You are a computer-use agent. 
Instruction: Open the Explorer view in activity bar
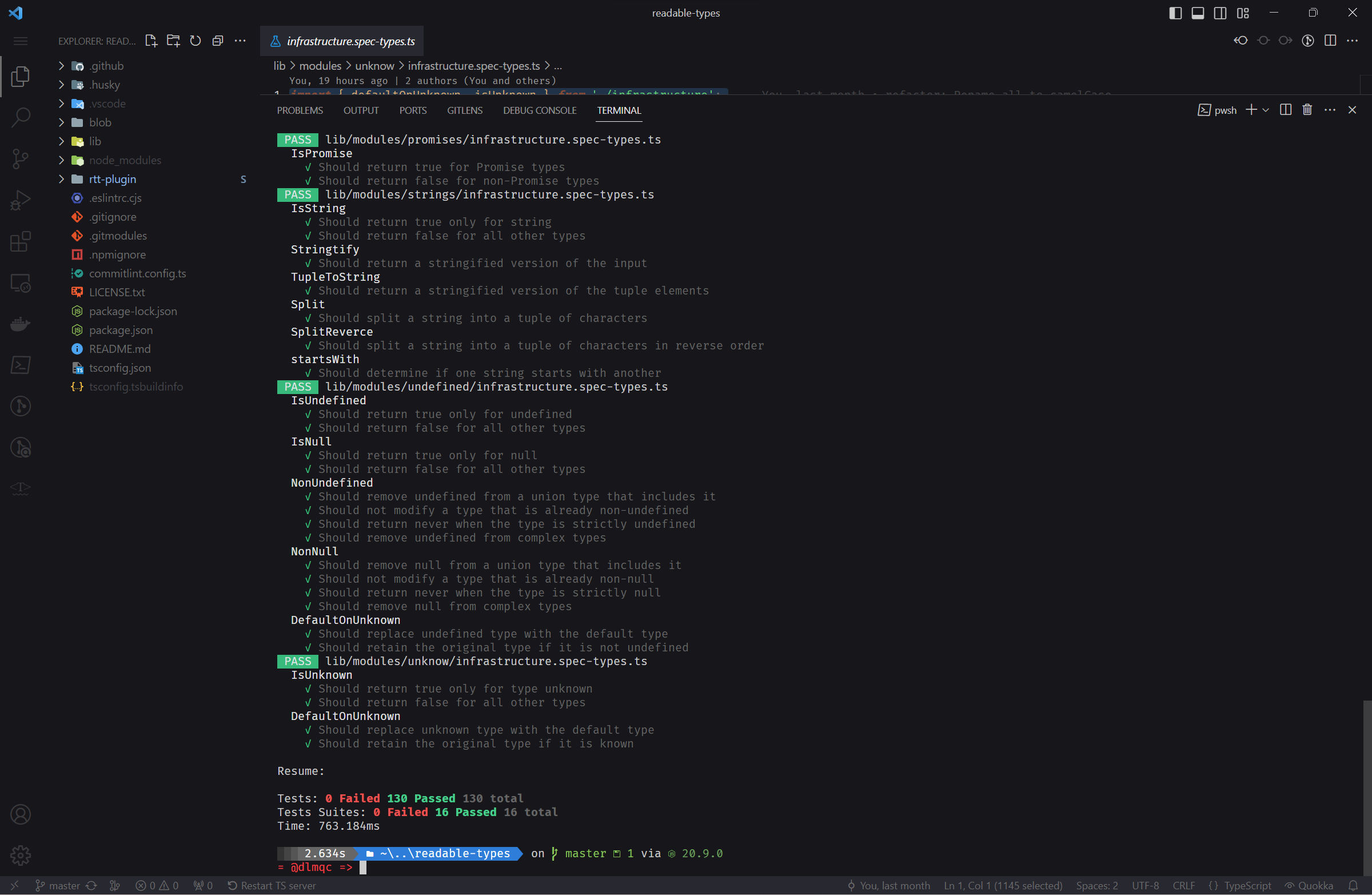tap(21, 76)
